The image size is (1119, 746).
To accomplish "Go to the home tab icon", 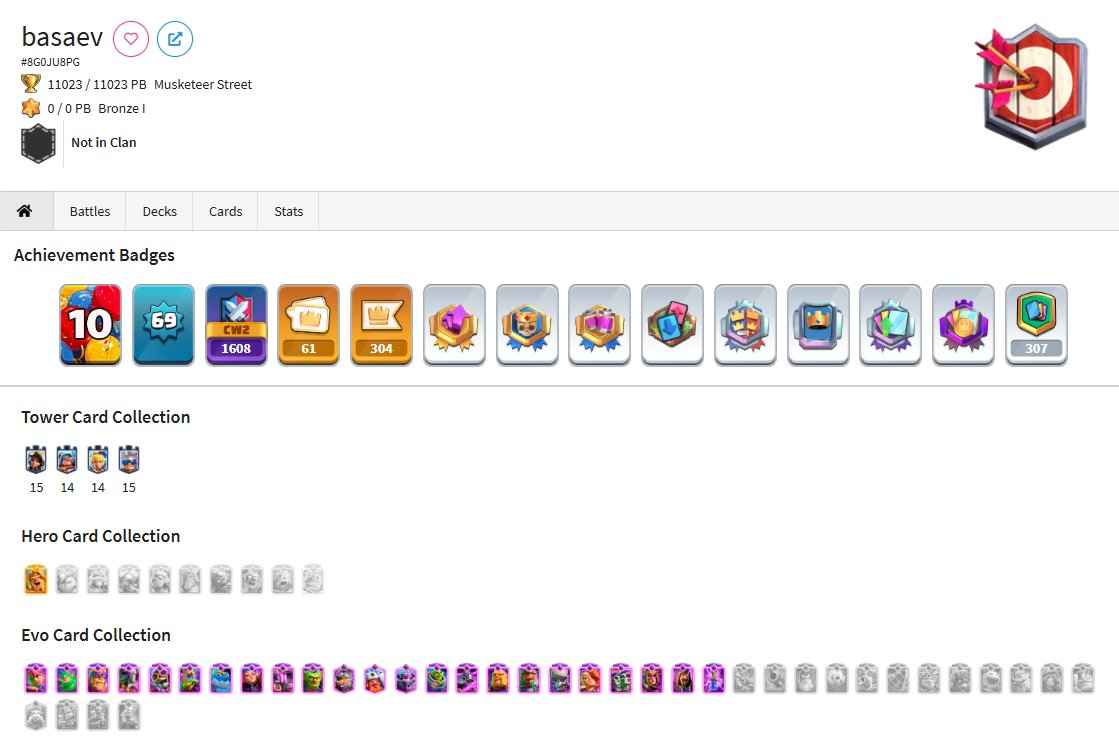I will tap(25, 211).
